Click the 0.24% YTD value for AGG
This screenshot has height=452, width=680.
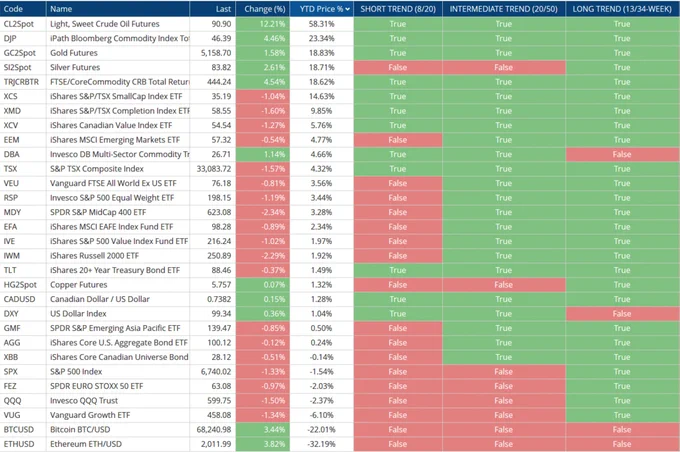(321, 343)
